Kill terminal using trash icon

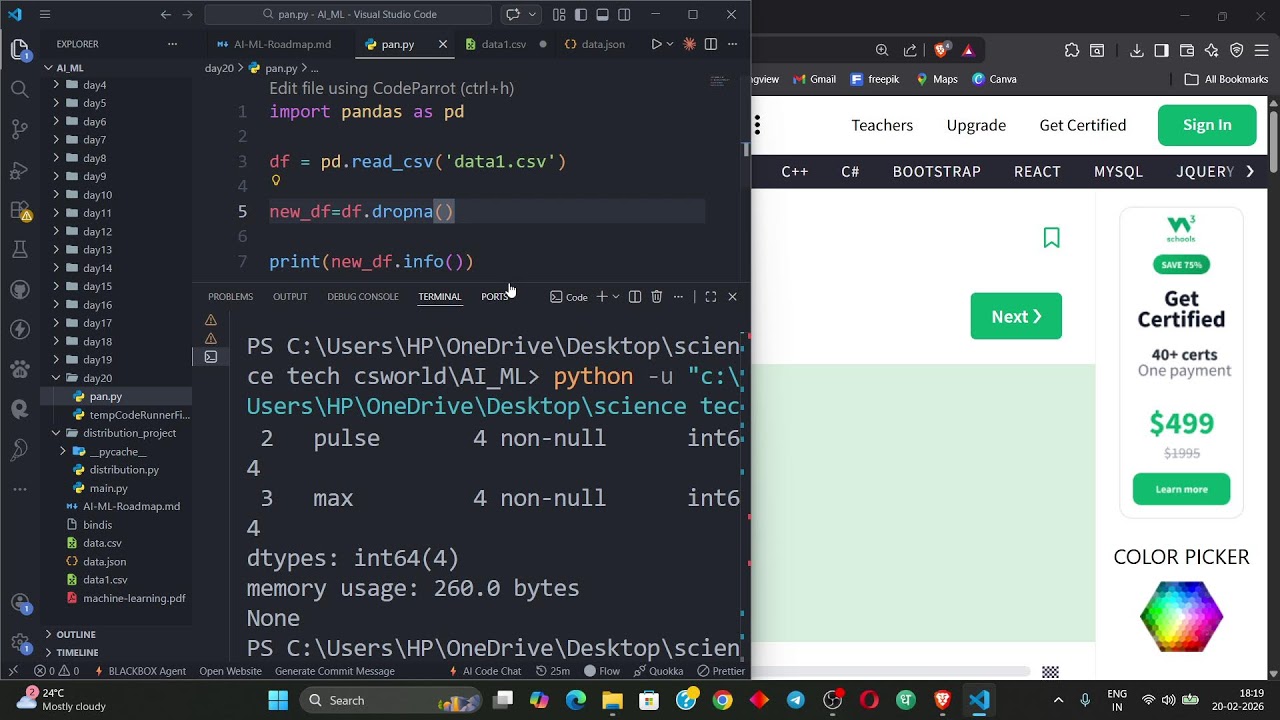pos(656,297)
